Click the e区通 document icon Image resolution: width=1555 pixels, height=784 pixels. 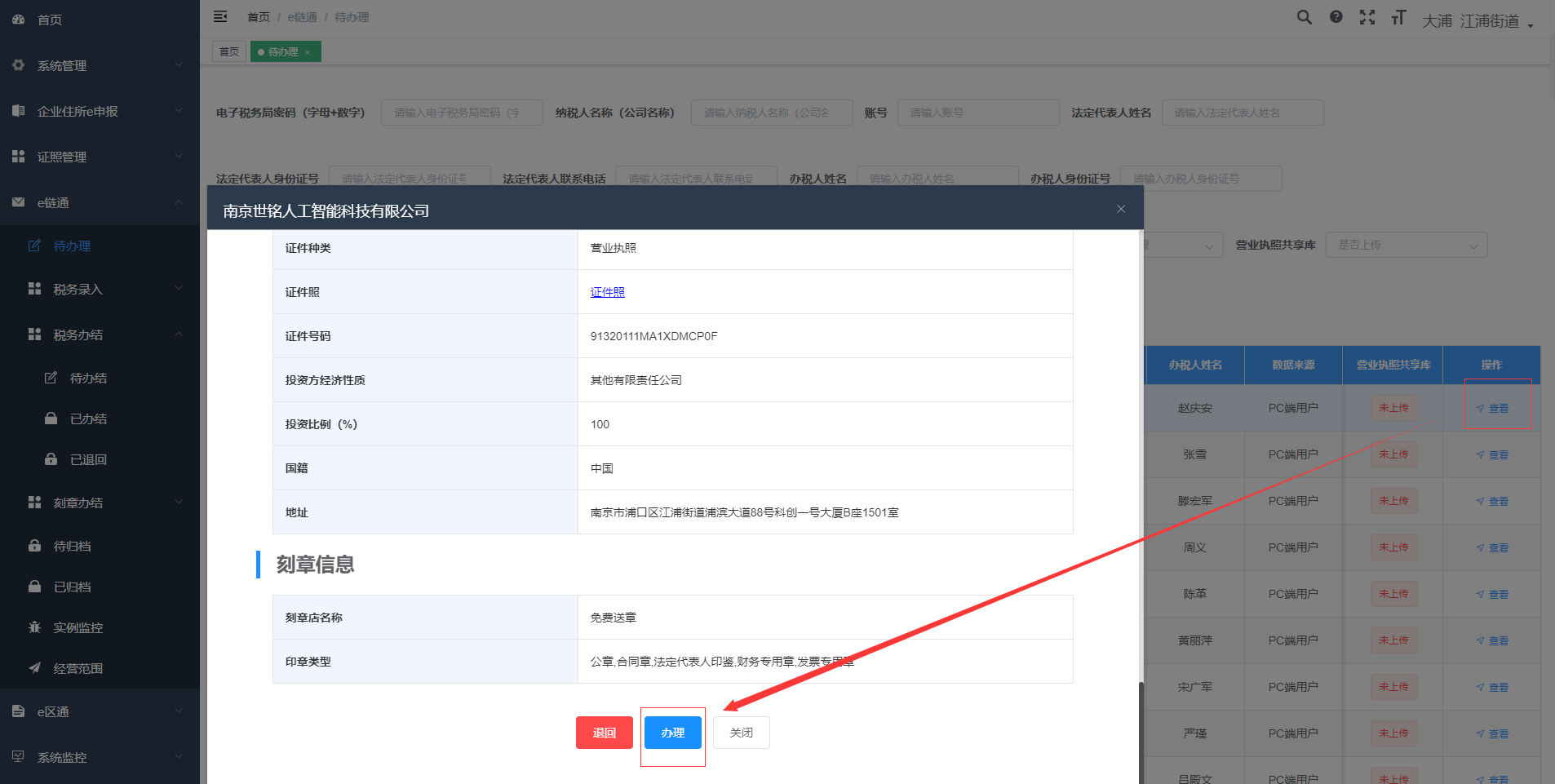pyautogui.click(x=18, y=711)
